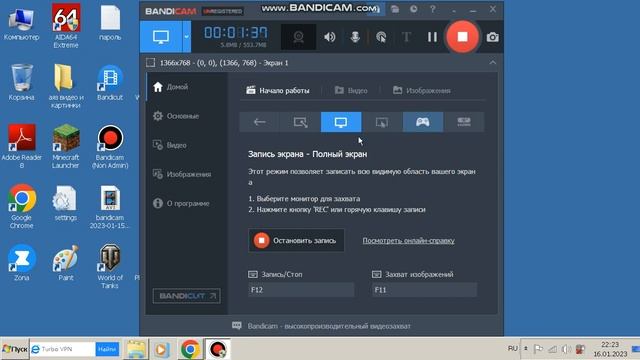
Task: Switch to the Изображения tab
Action: 422,90
